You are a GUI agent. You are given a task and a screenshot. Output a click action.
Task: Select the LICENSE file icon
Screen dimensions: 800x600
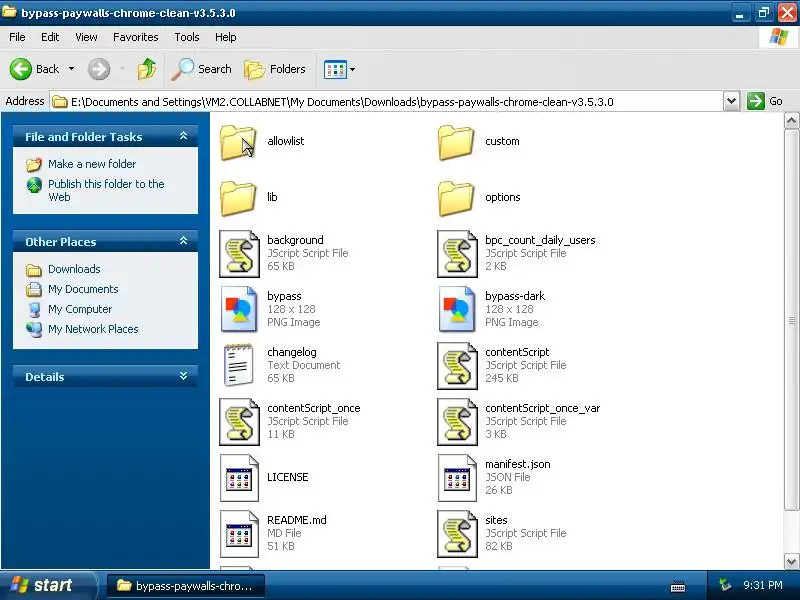point(239,478)
